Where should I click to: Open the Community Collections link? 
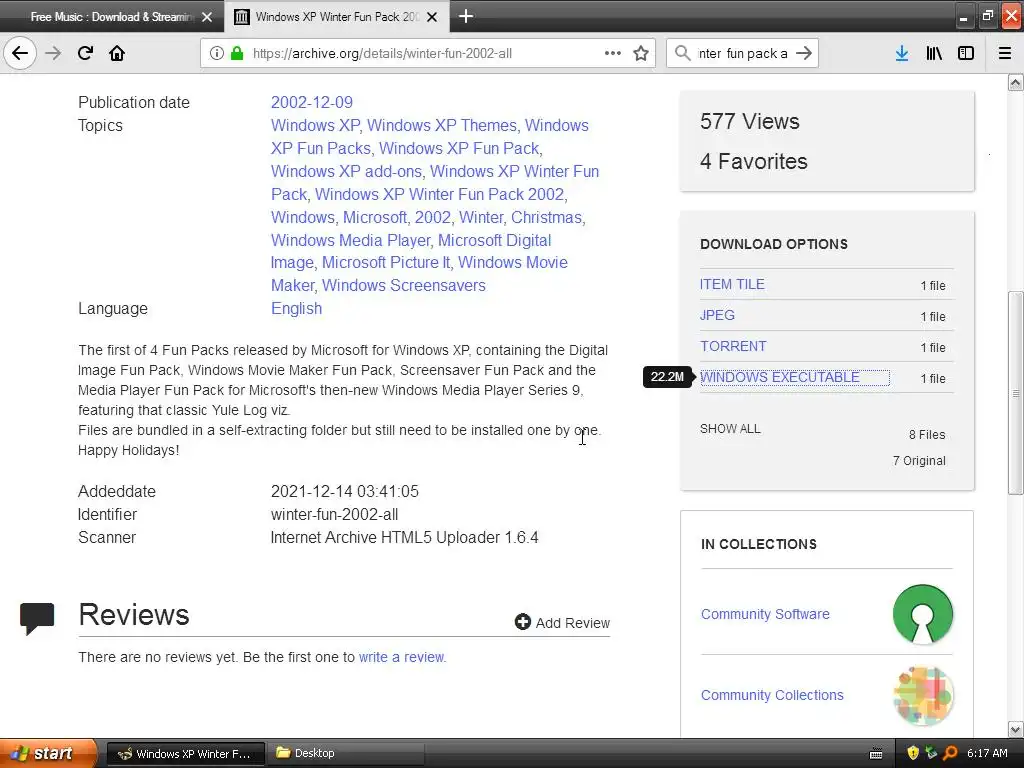[772, 695]
